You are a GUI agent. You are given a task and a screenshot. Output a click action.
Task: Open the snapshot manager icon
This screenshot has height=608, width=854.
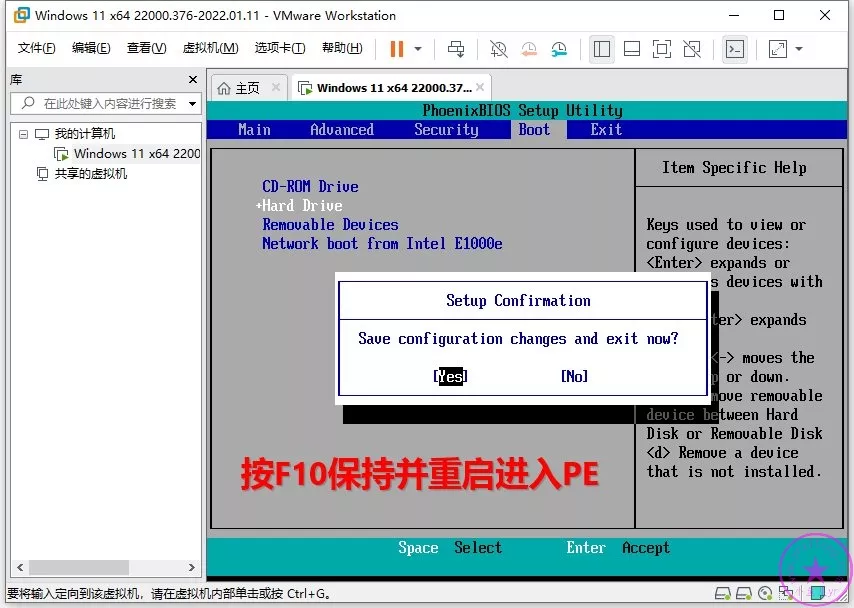pos(559,49)
